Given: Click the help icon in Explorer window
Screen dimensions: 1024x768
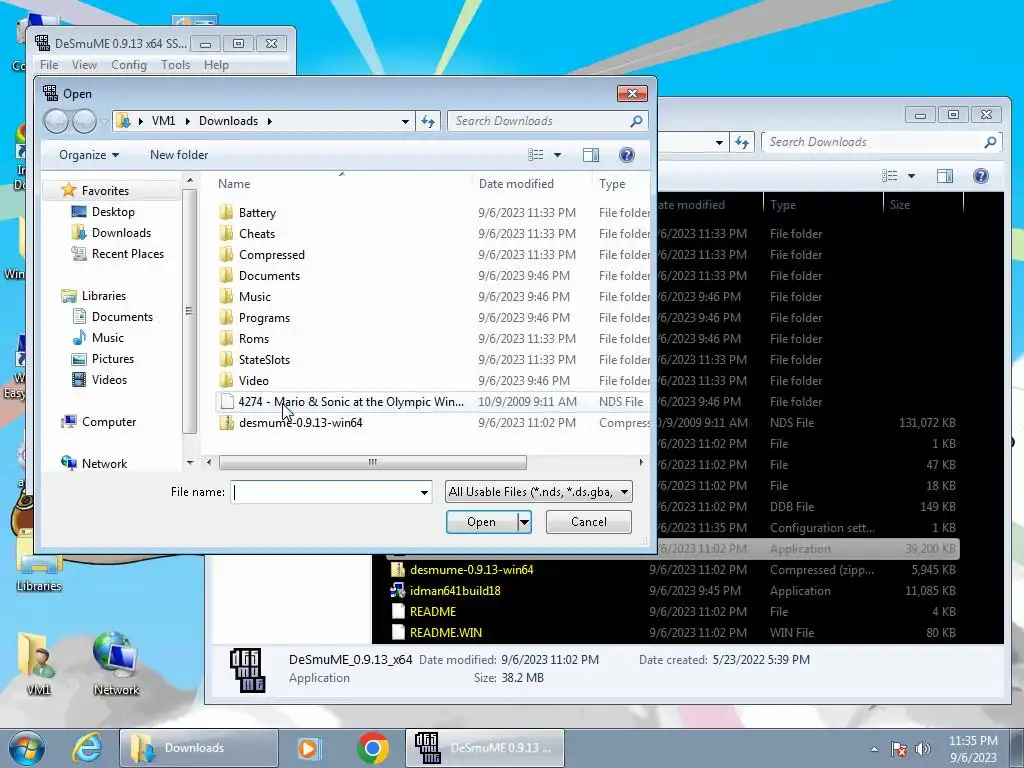Looking at the screenshot, I should pos(980,176).
